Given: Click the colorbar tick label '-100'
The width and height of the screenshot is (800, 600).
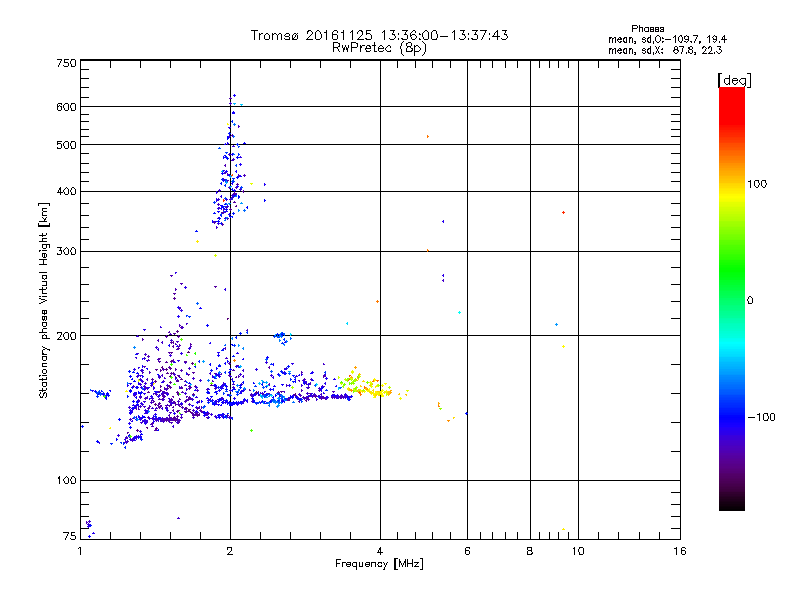Looking at the screenshot, I should pyautogui.click(x=761, y=417).
